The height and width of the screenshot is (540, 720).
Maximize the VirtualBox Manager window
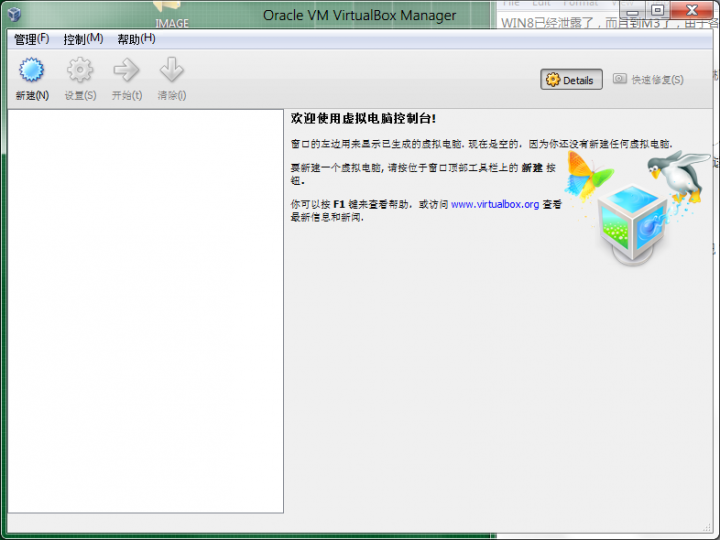[x=658, y=10]
